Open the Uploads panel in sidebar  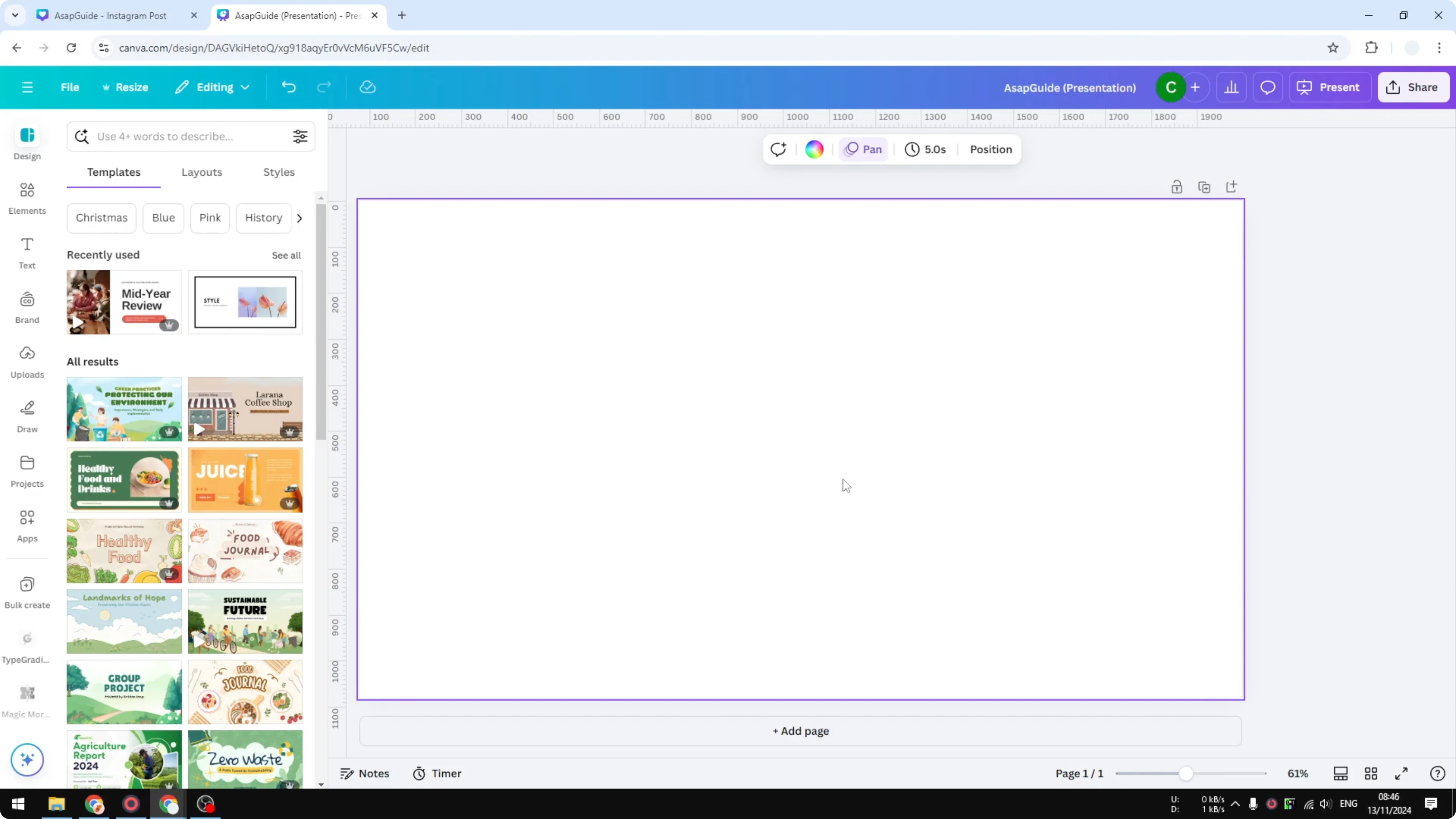(x=27, y=362)
